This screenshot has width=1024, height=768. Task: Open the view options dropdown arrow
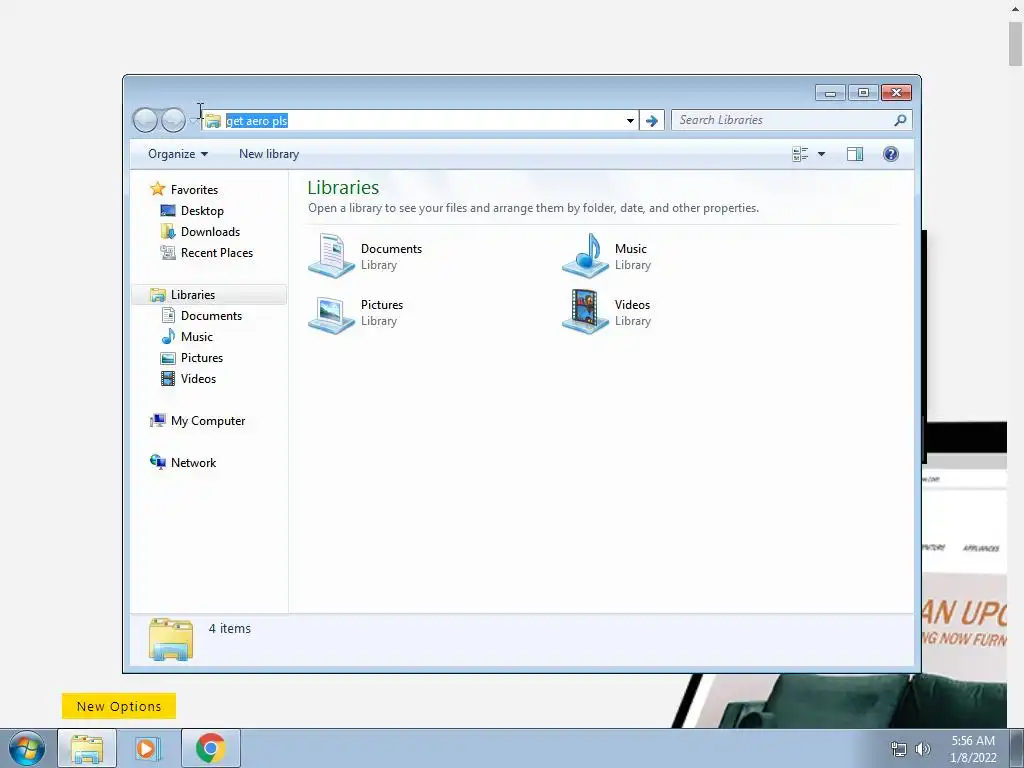click(822, 154)
